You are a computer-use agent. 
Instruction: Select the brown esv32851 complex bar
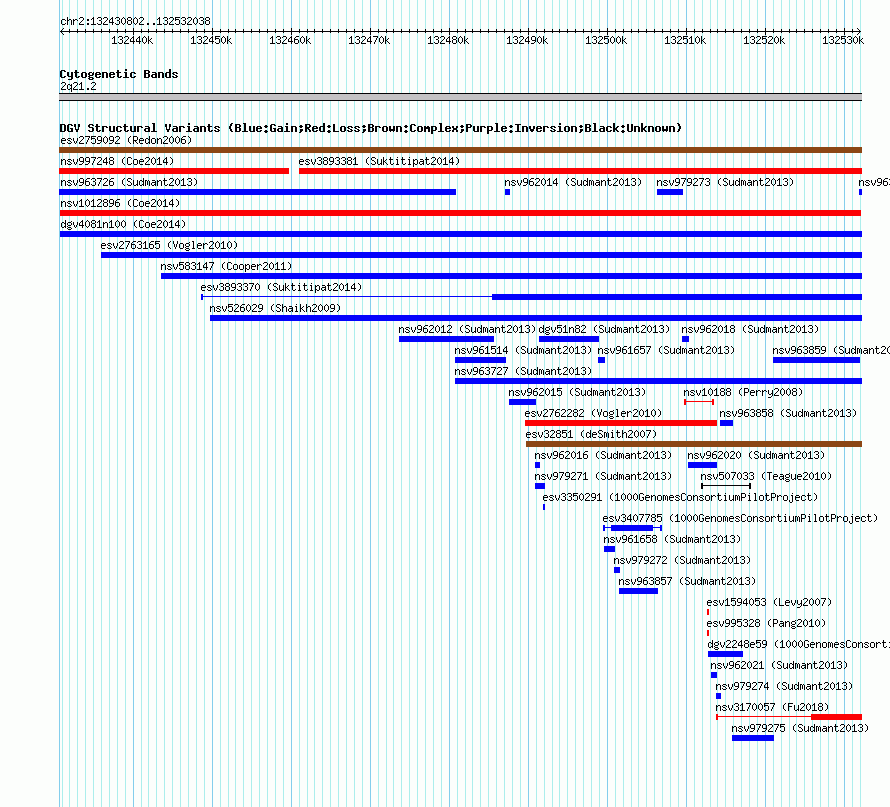click(694, 444)
